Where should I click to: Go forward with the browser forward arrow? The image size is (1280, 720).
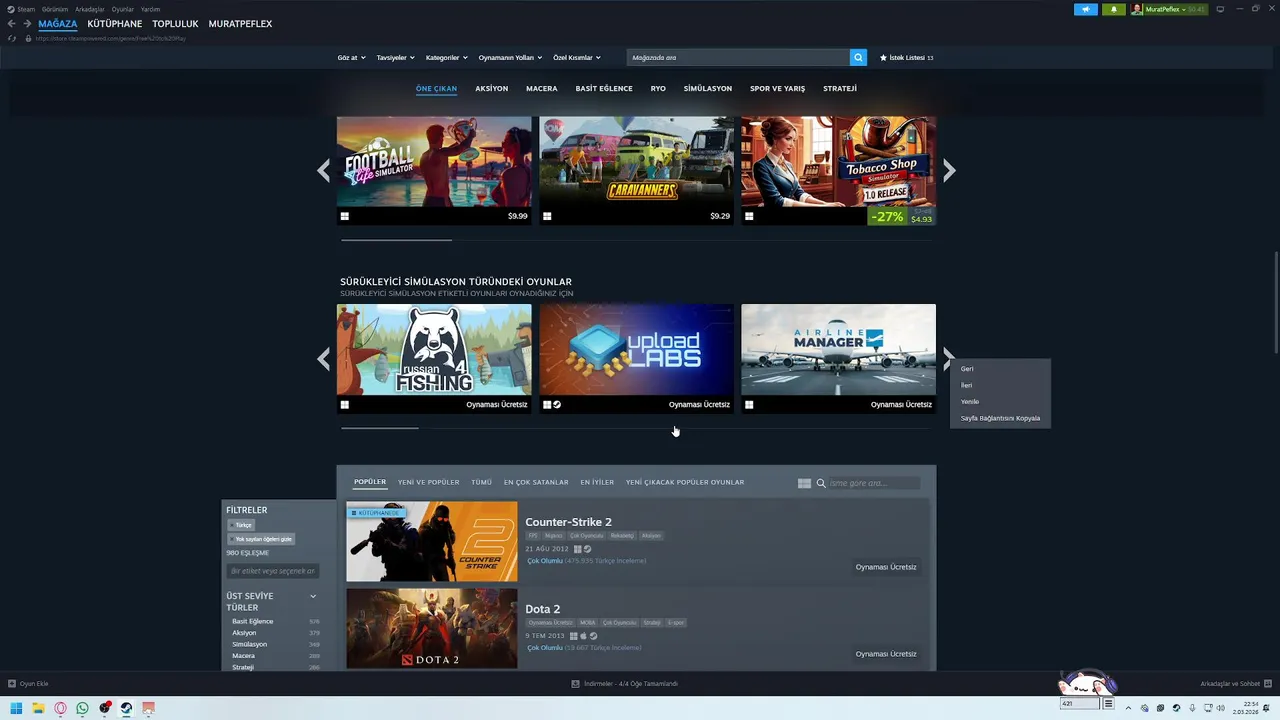point(26,24)
